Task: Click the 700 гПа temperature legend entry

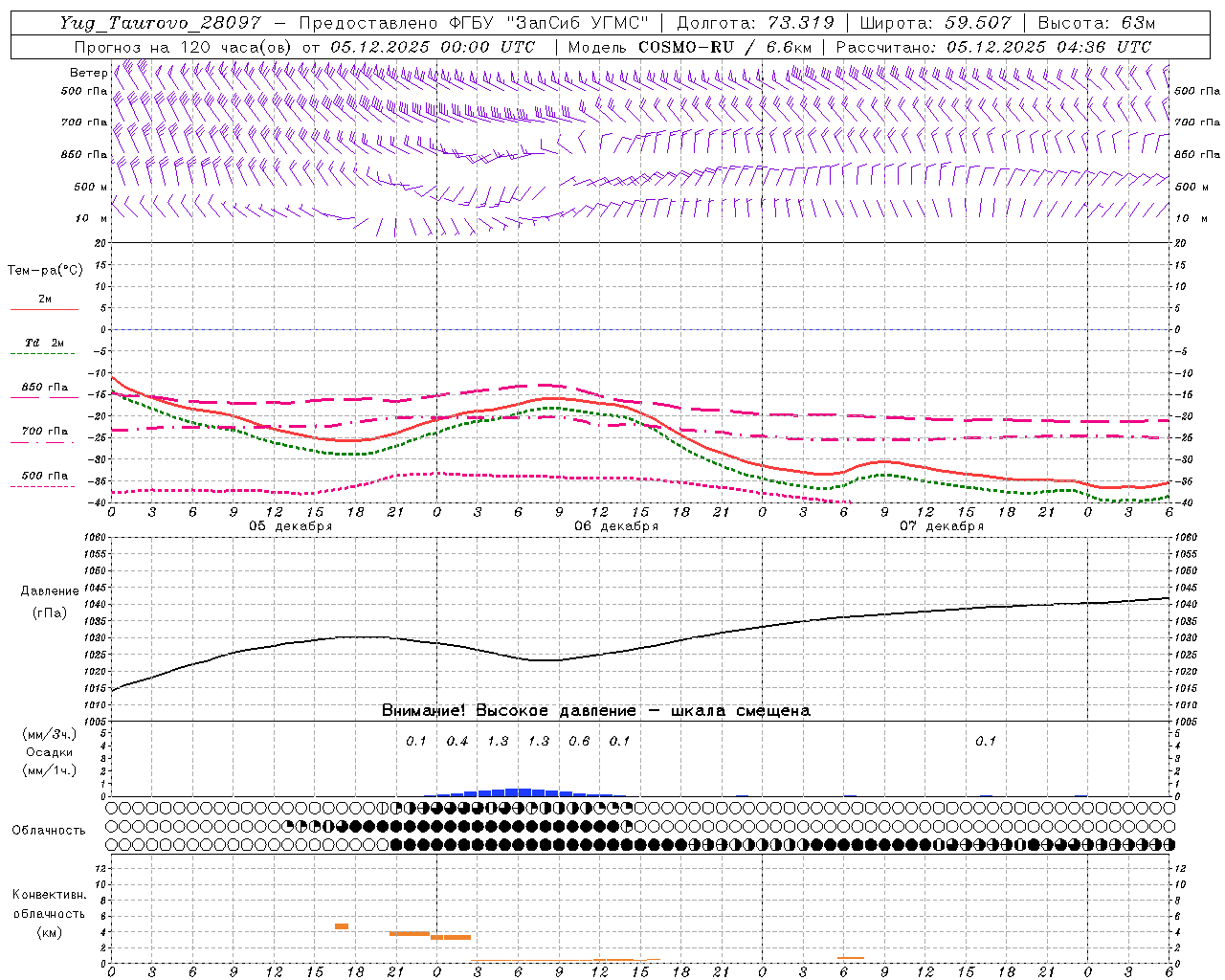Action: click(x=44, y=432)
